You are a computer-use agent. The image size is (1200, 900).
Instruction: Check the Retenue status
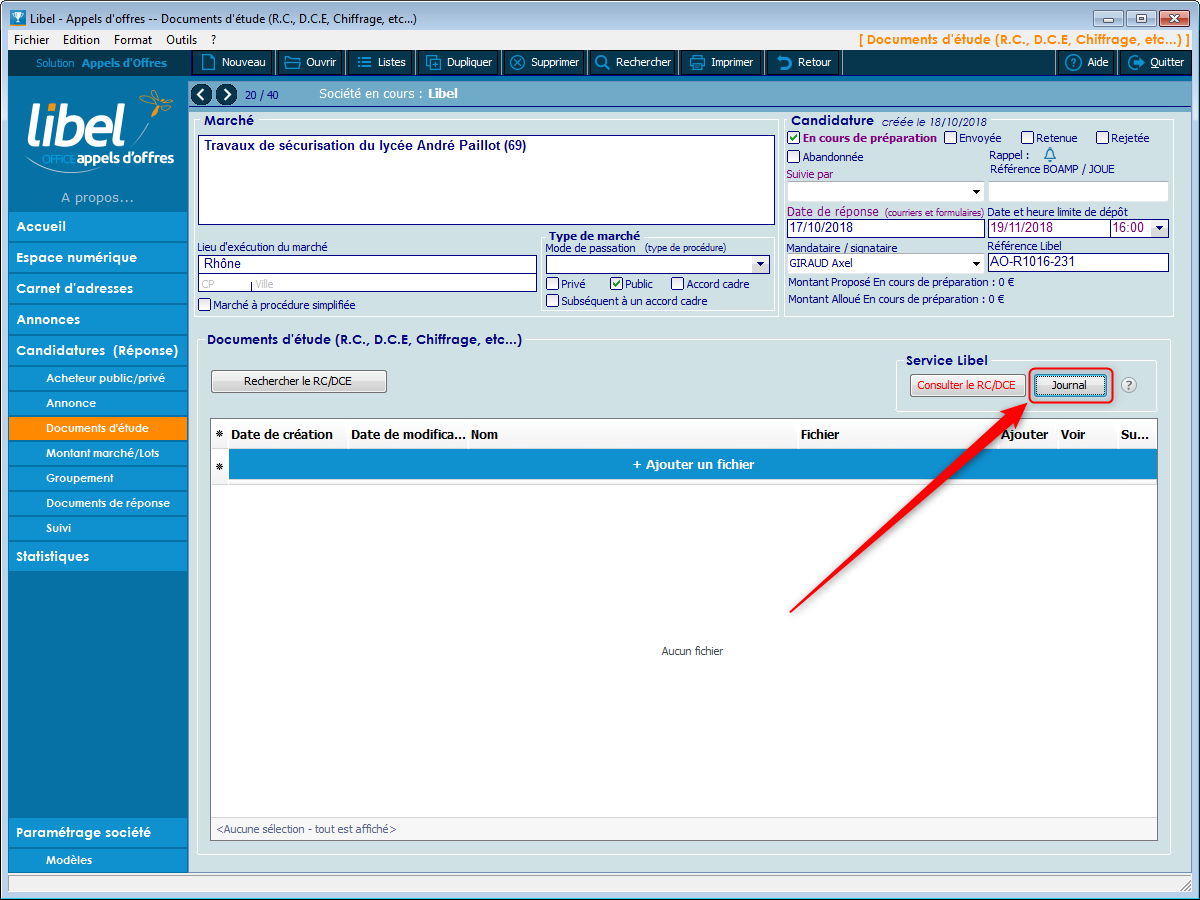(1027, 138)
